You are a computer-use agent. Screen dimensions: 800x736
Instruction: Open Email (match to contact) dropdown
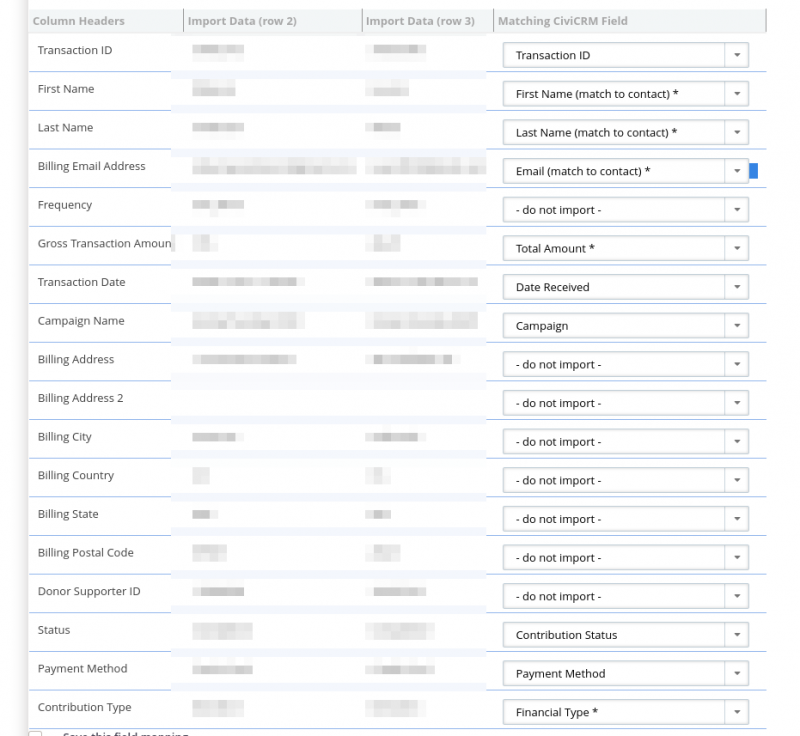point(626,171)
